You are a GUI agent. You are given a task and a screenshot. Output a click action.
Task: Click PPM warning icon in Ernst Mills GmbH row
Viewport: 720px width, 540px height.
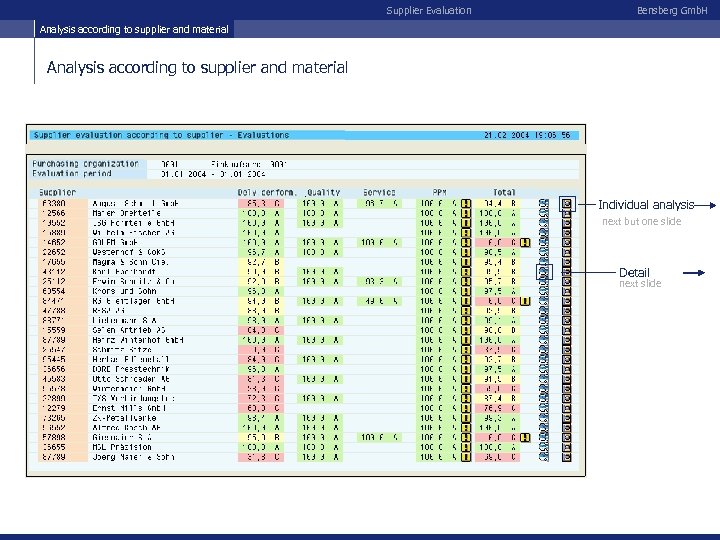click(x=466, y=408)
